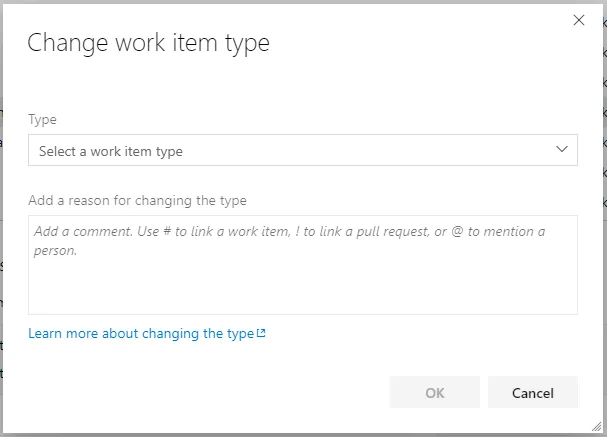Click the resize grip at the dialog corner
Viewport: 607px width, 437px height.
(597, 427)
